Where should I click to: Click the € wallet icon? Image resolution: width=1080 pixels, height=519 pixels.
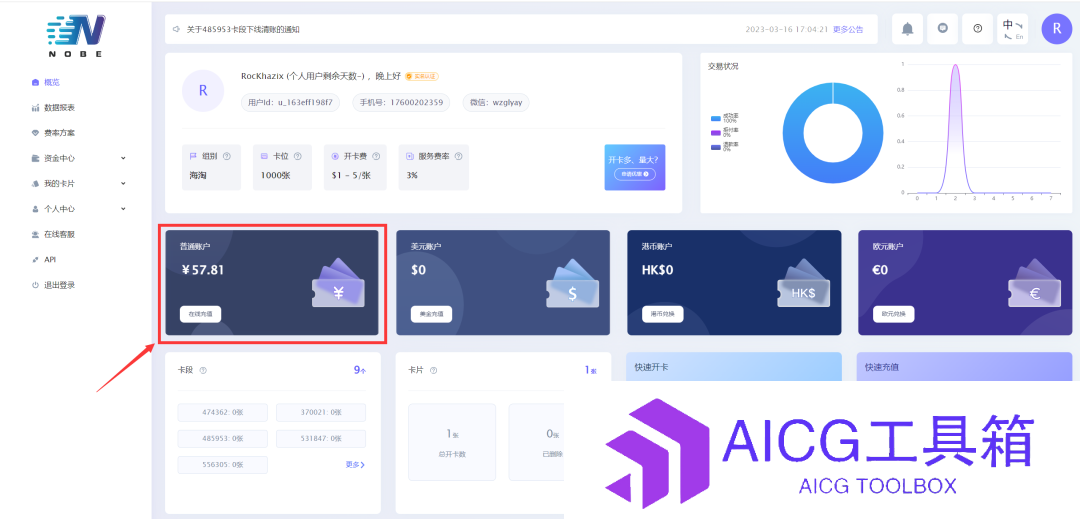(1035, 284)
